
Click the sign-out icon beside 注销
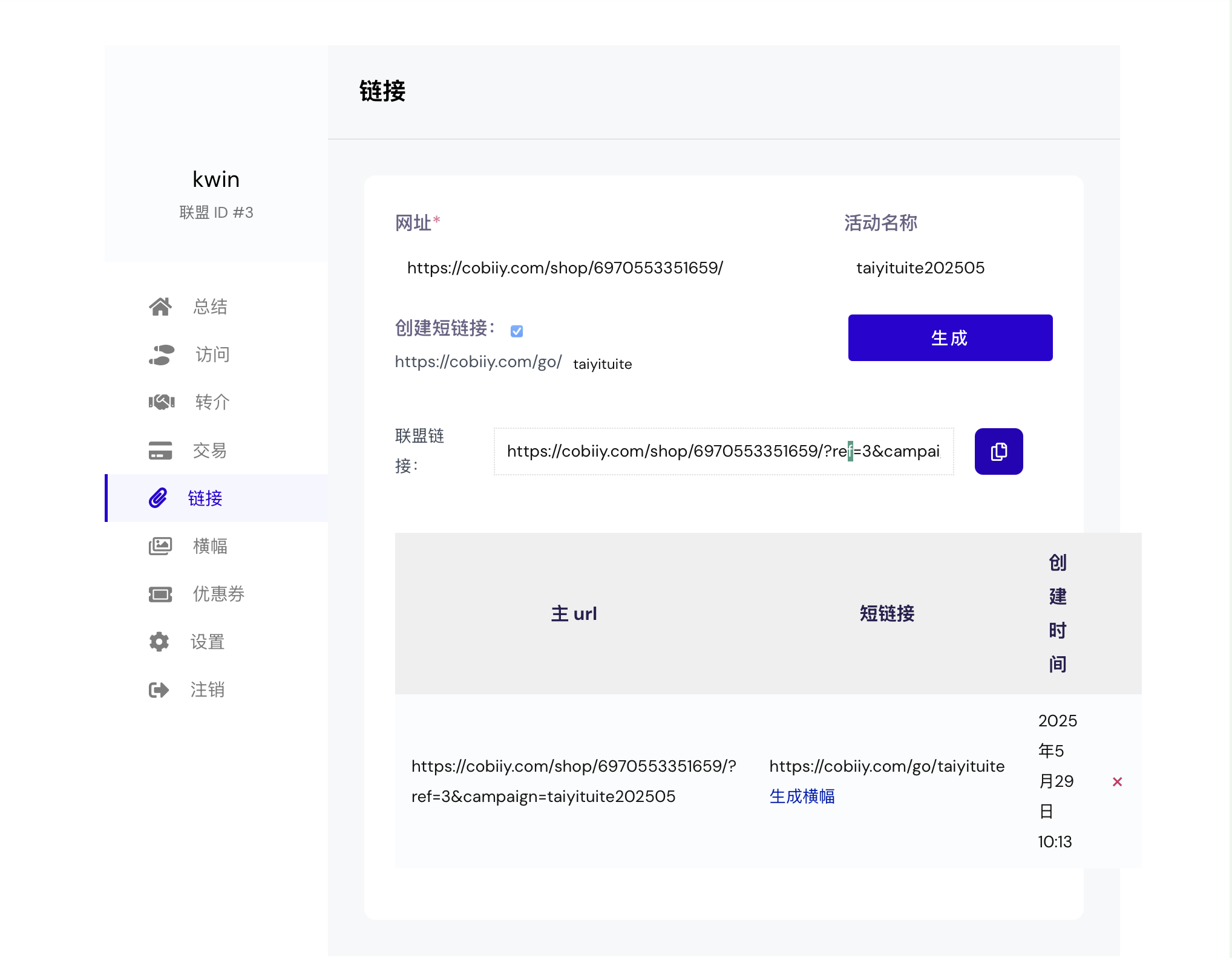[x=159, y=689]
